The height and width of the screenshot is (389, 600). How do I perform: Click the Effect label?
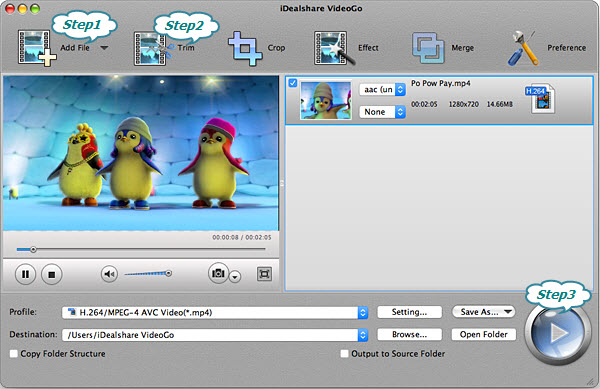tap(368, 48)
